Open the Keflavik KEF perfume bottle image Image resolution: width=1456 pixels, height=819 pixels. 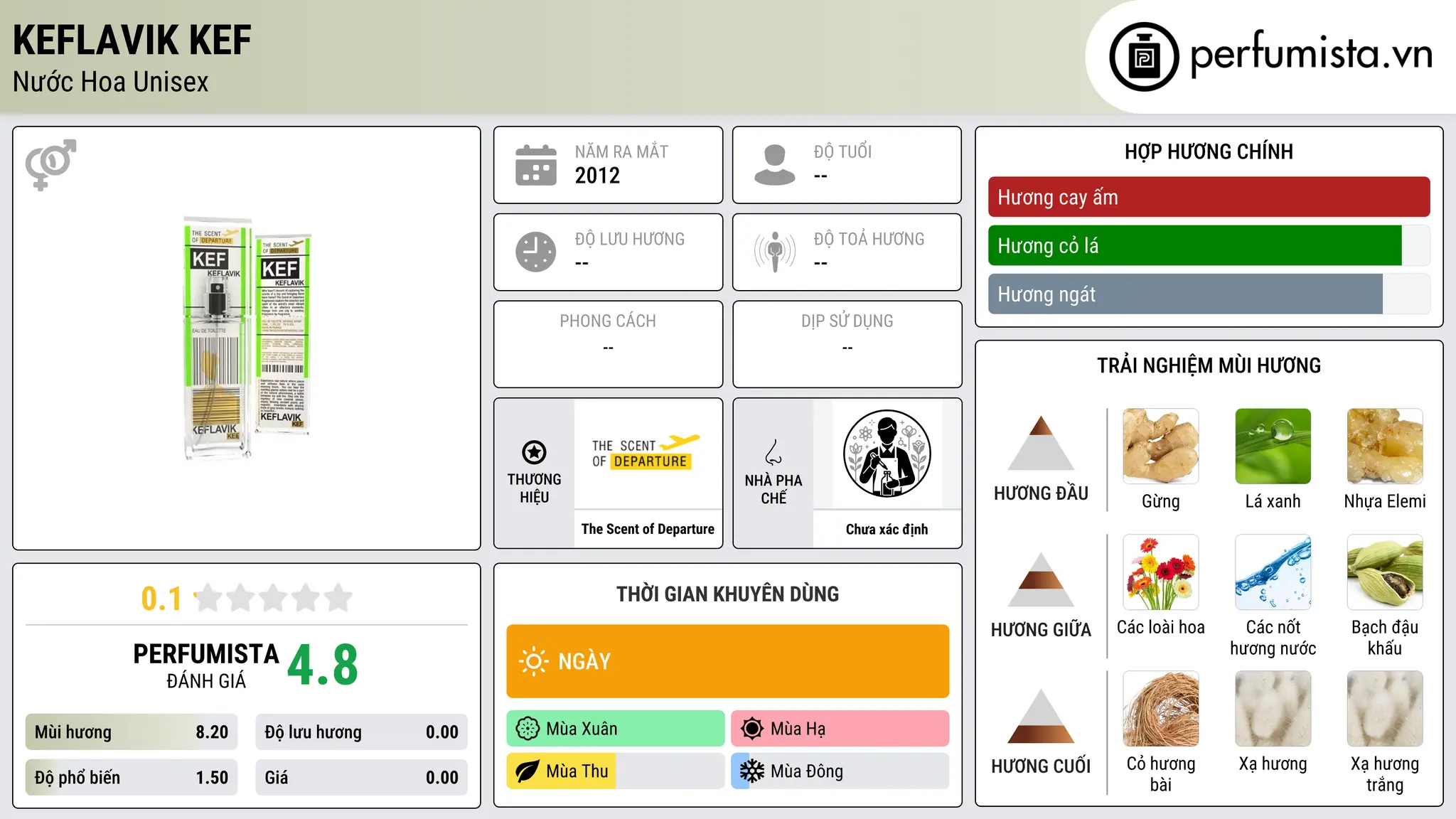pyautogui.click(x=247, y=338)
